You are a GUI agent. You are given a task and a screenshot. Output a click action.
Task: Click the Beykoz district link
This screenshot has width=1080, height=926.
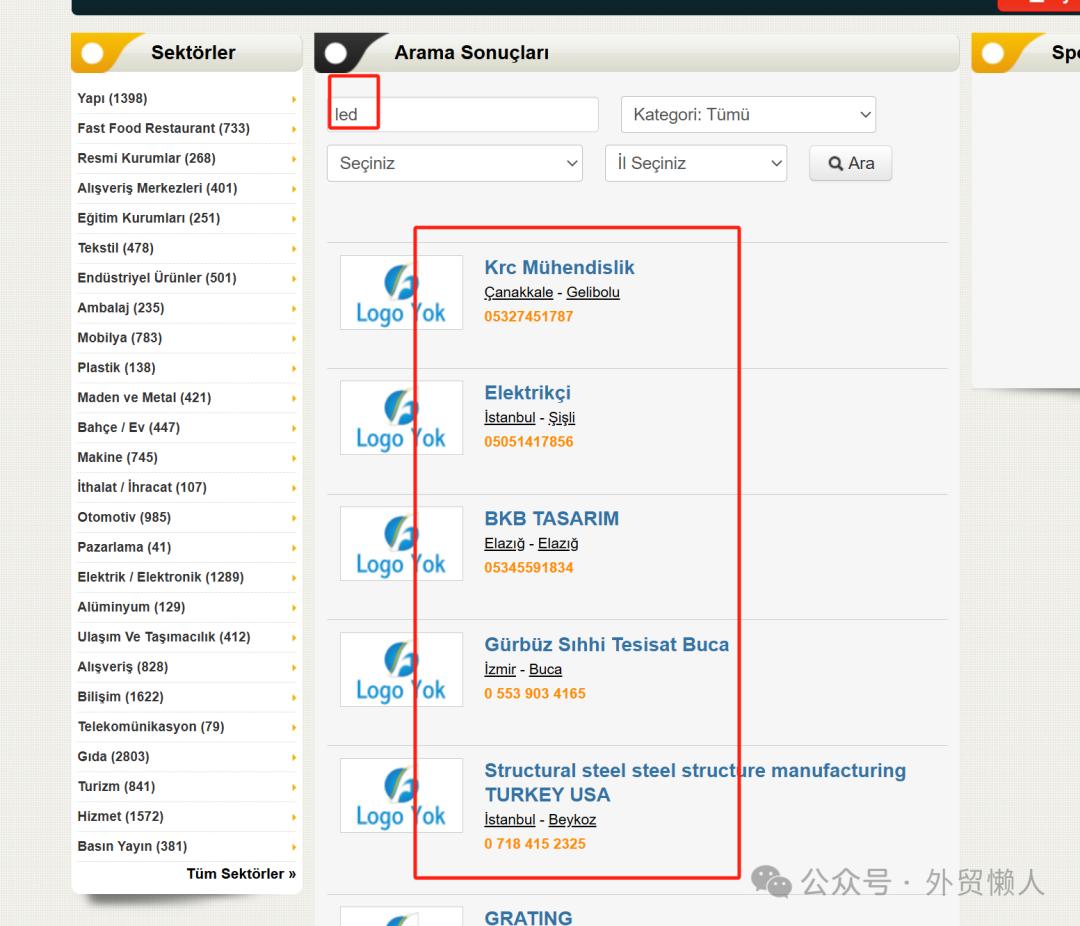tap(572, 819)
